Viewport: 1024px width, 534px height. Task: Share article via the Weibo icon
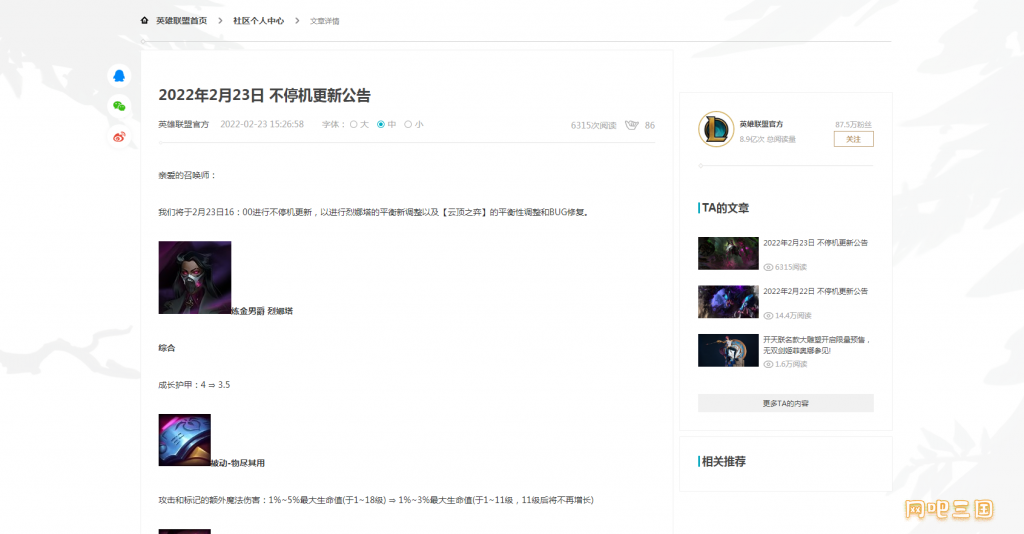pyautogui.click(x=119, y=137)
